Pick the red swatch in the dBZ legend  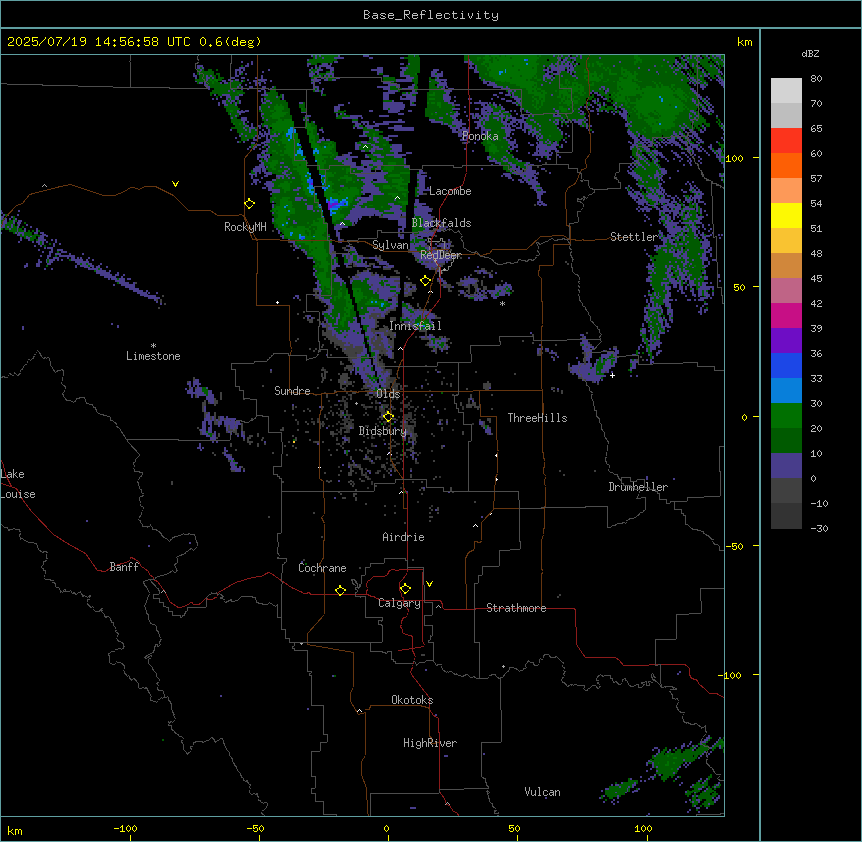(786, 141)
